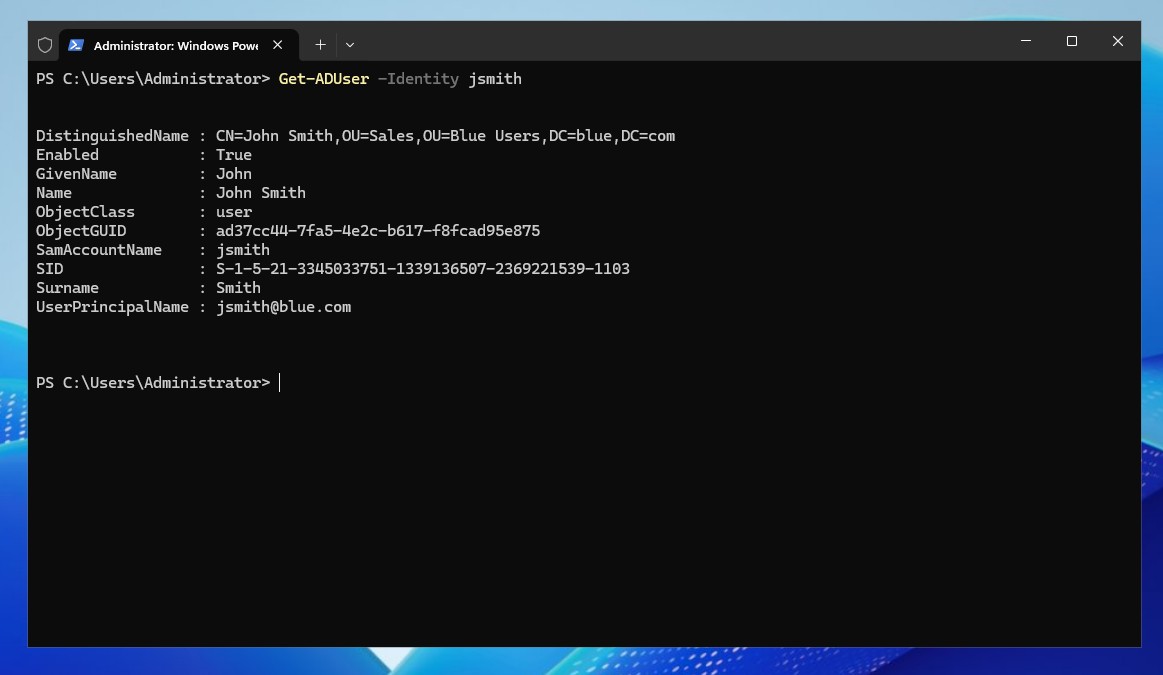Maximize the terminal window
This screenshot has width=1163, height=675.
point(1071,41)
